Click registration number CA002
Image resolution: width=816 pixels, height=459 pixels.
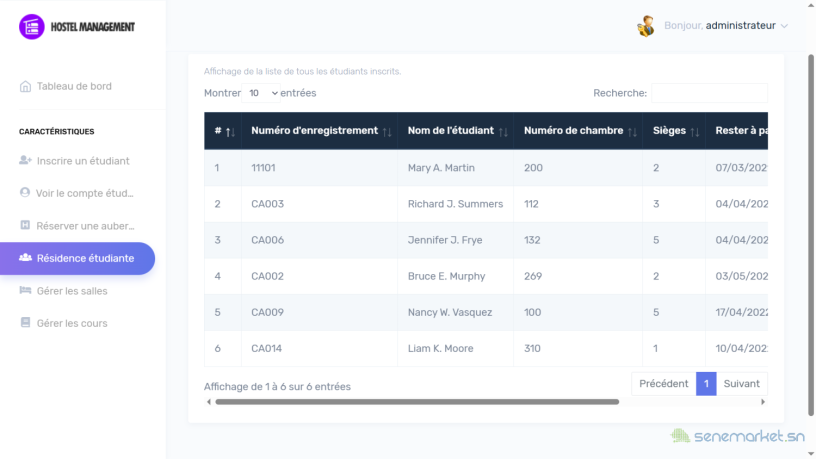[267, 276]
